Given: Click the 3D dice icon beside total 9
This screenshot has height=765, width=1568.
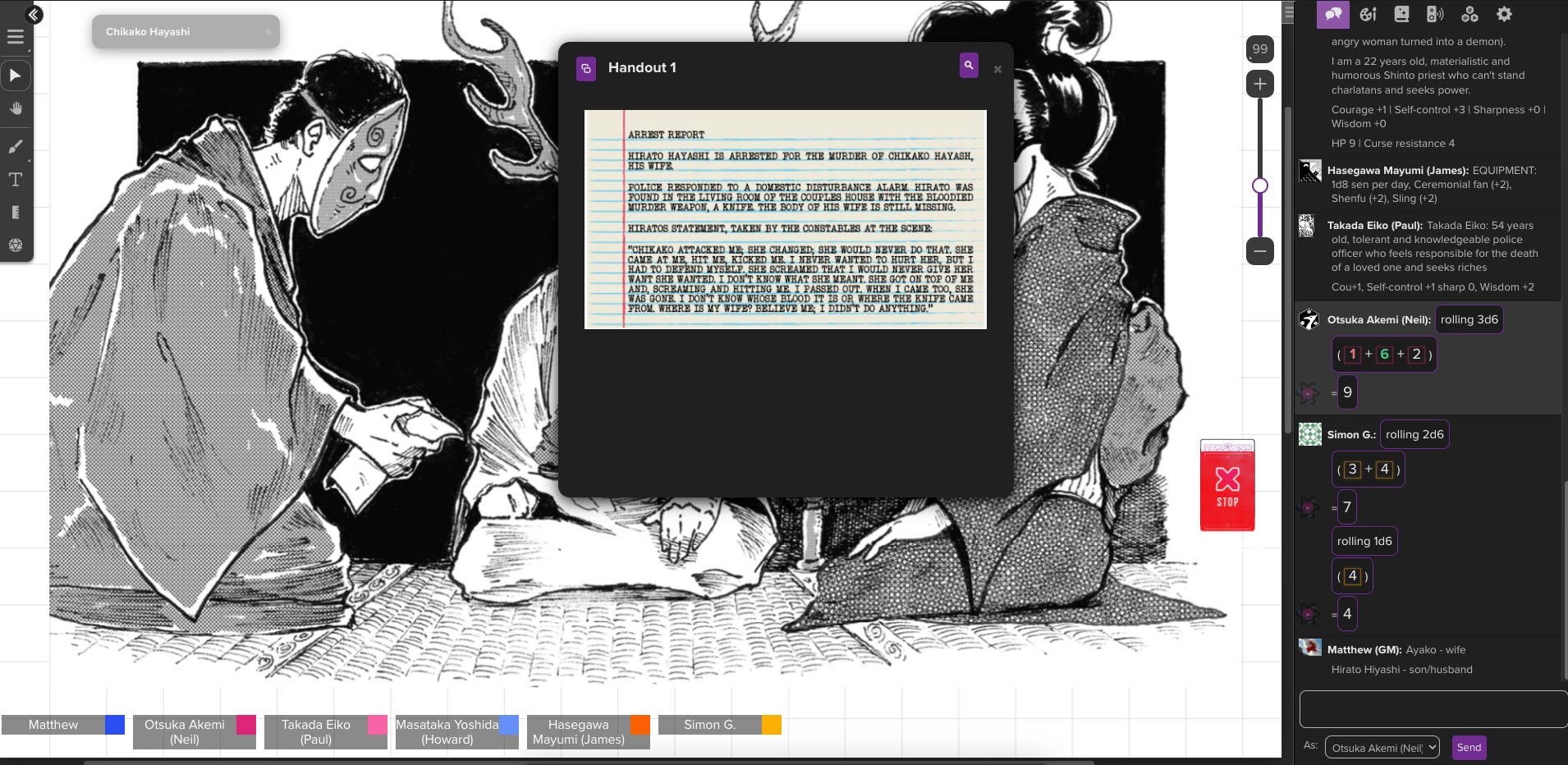Looking at the screenshot, I should 1309,393.
